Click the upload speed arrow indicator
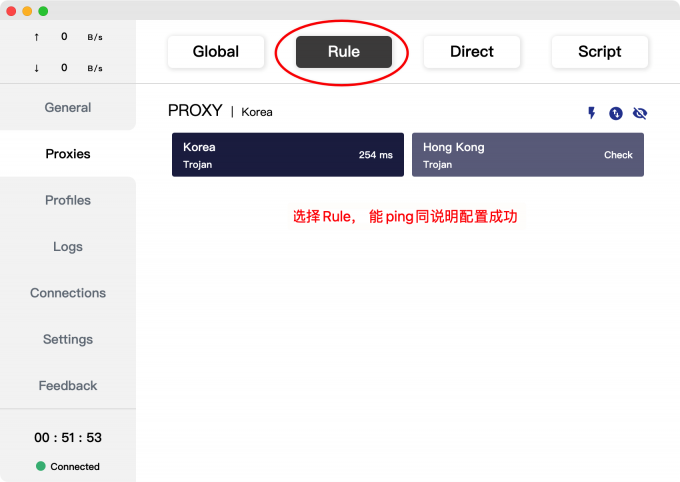The width and height of the screenshot is (680, 482). point(36,37)
